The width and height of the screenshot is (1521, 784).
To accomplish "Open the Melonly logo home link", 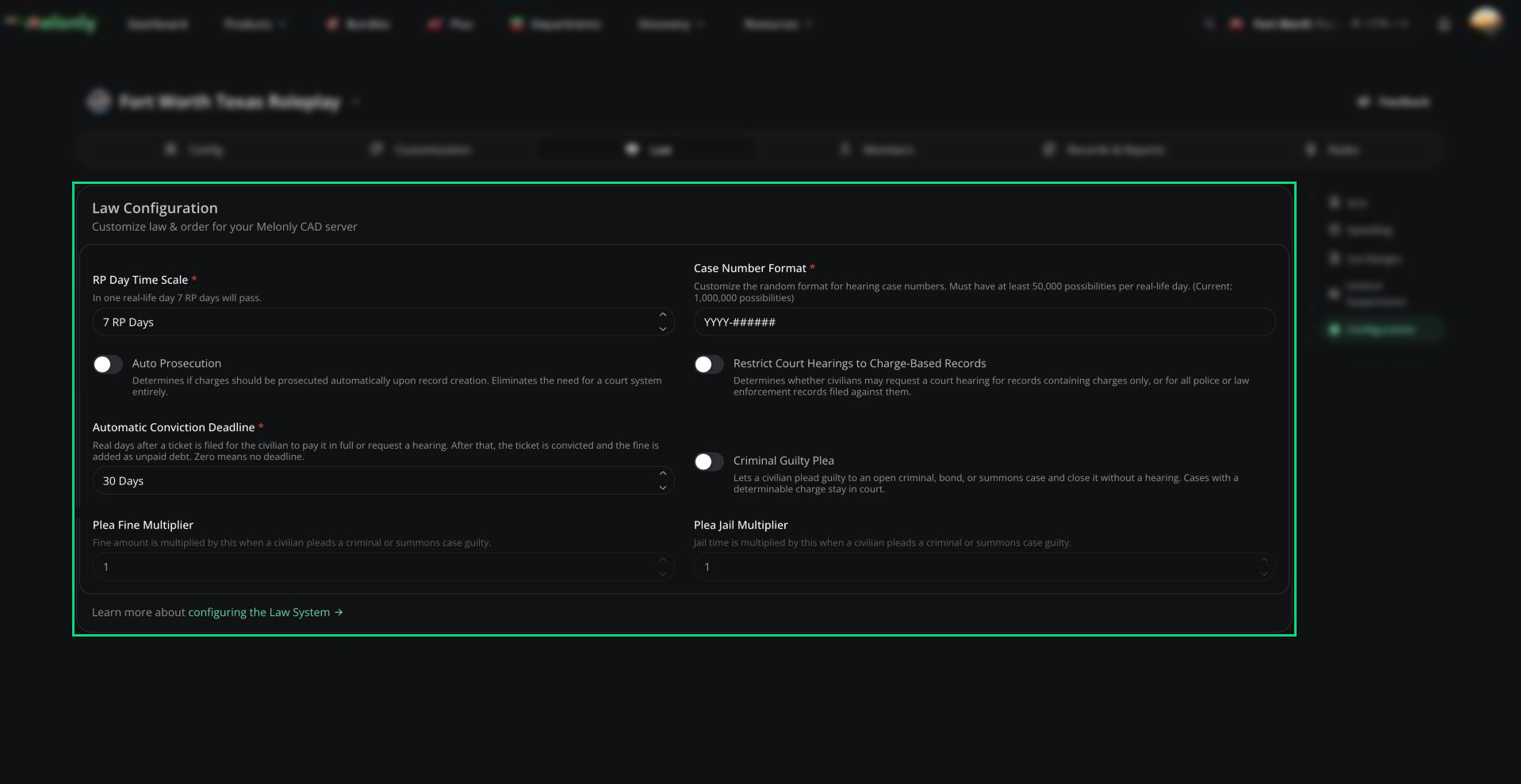I will coord(51,24).
